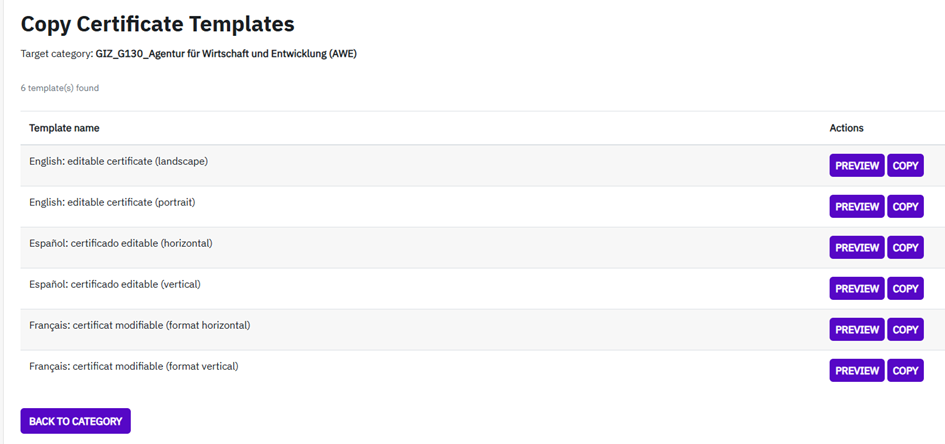Click the target category name text
Viewport: 945px width, 444px height.
click(226, 54)
